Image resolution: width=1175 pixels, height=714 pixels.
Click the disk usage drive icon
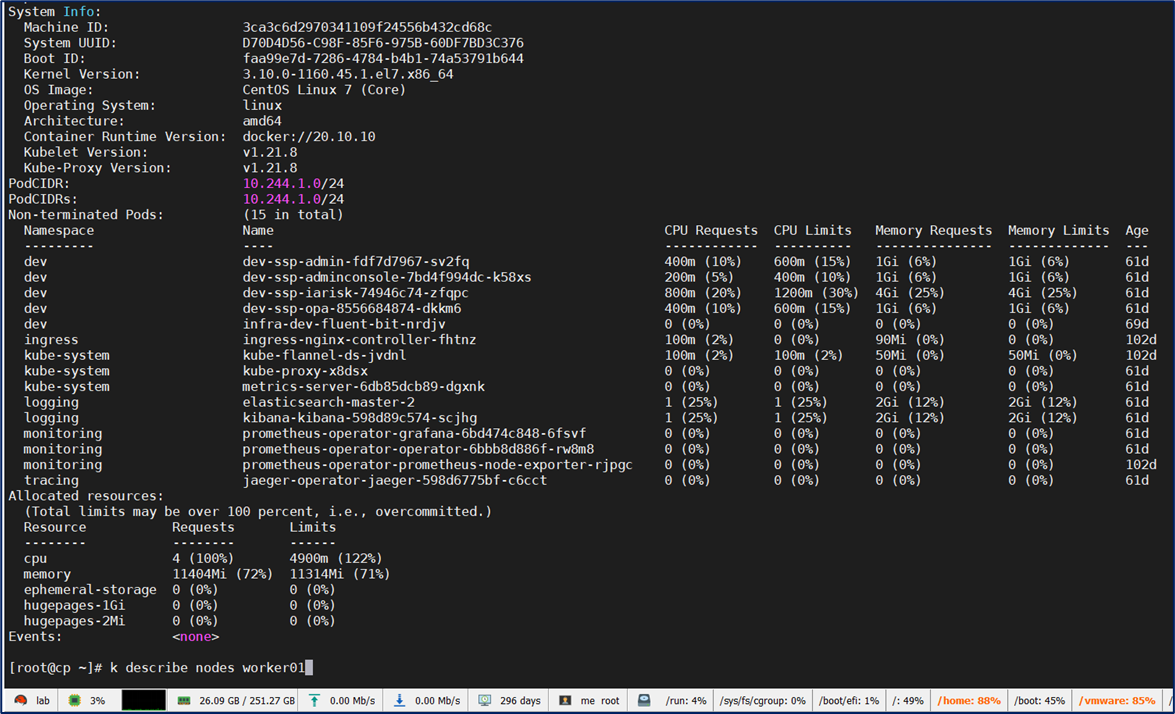(644, 701)
